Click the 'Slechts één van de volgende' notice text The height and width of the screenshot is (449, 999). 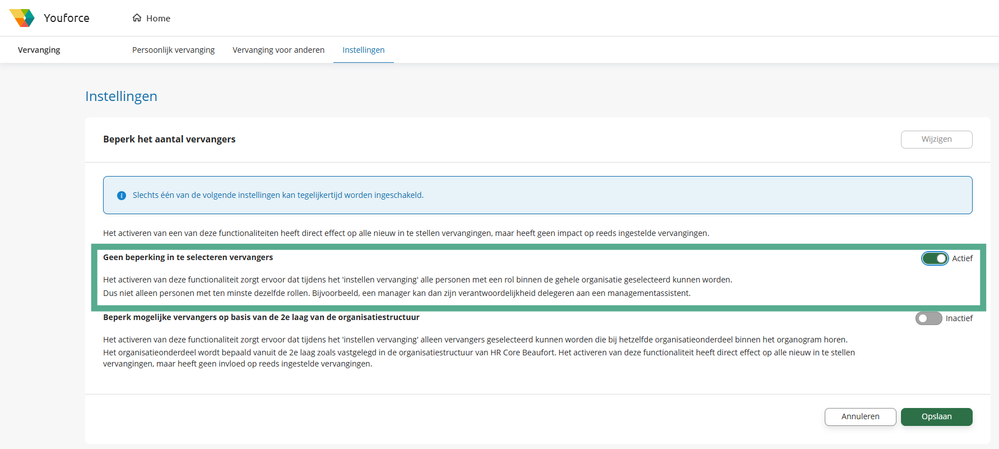click(x=278, y=196)
